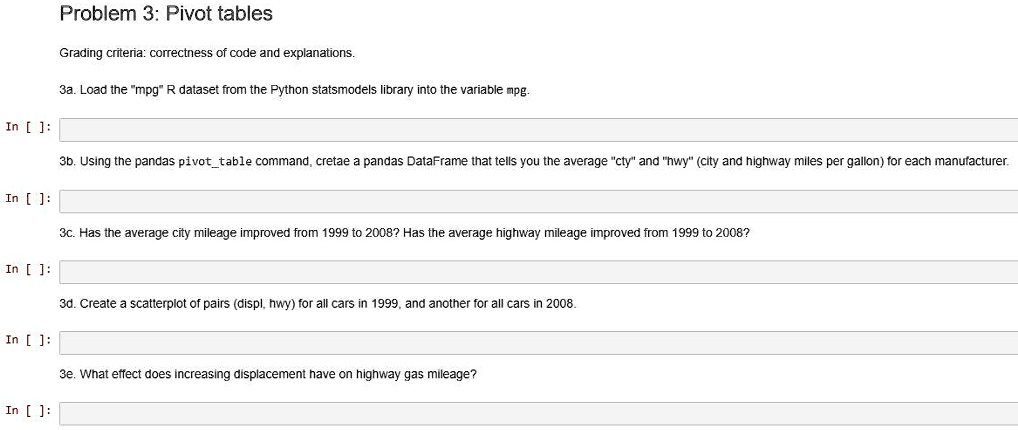Activate the code cell for the scatterplot question
Viewport: 1018px width, 430px height.
click(x=539, y=343)
